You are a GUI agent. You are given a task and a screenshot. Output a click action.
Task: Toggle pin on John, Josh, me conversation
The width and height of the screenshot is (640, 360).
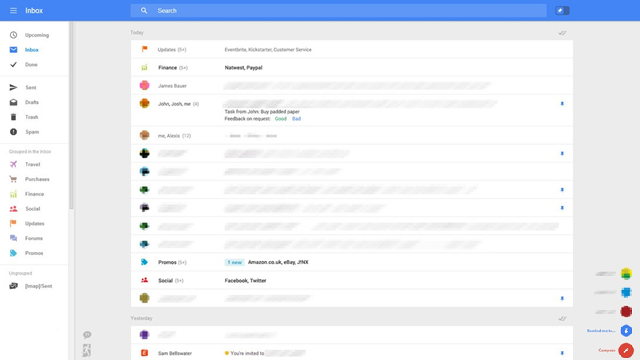point(562,104)
